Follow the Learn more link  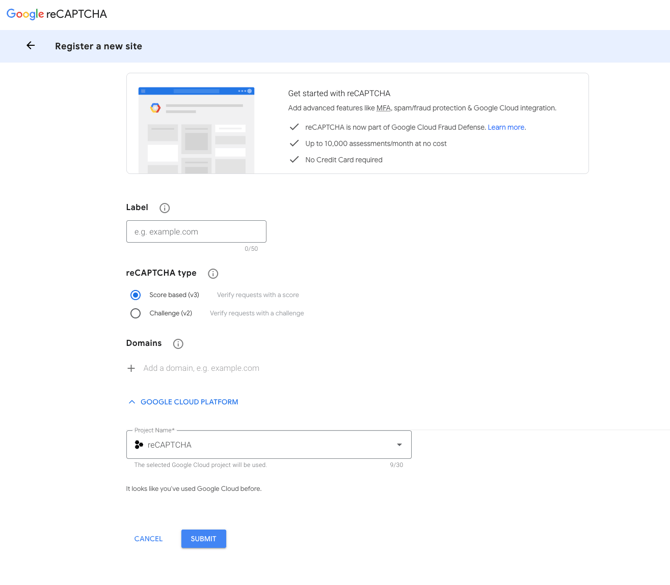(506, 127)
